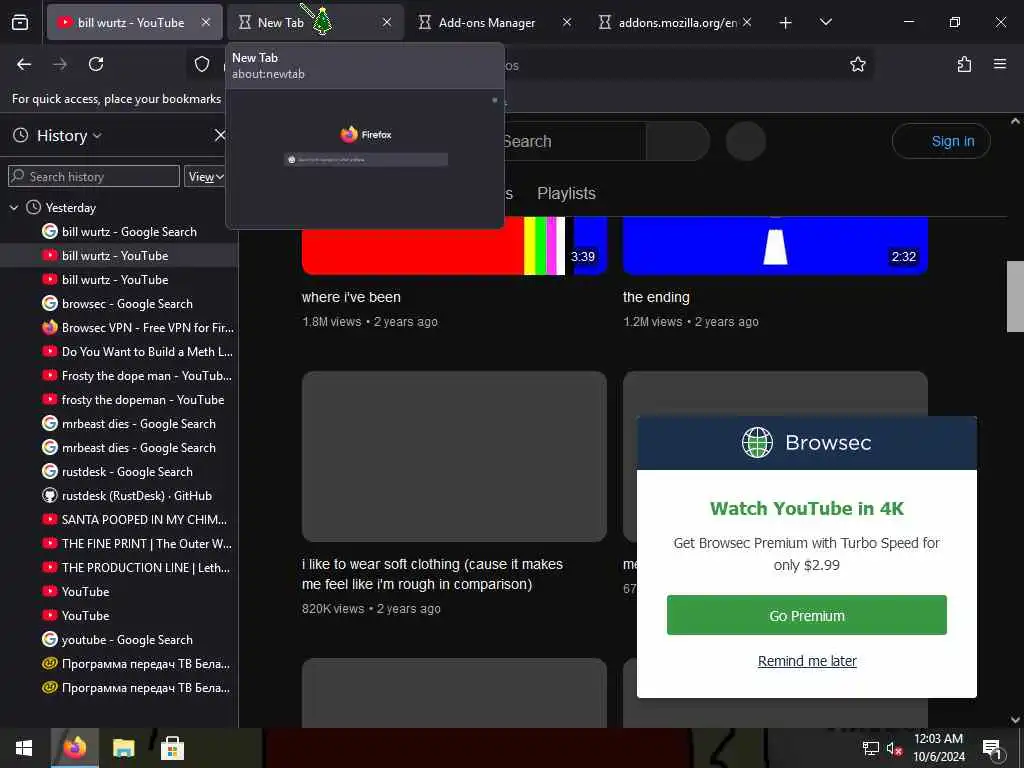Click the Sign in button on YouTube

[941, 141]
